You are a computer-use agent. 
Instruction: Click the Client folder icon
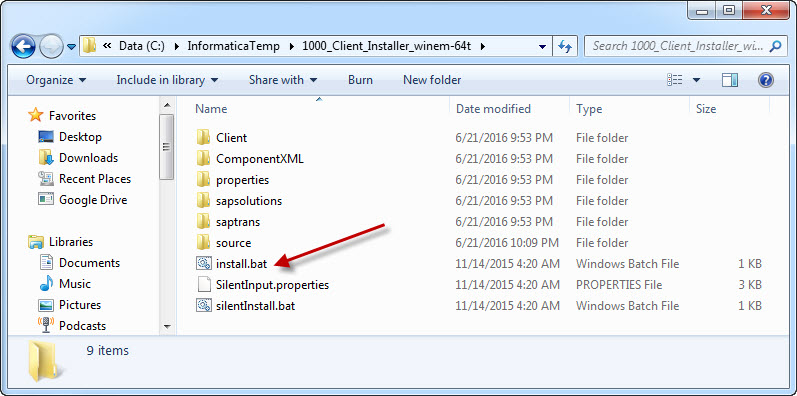coord(203,137)
